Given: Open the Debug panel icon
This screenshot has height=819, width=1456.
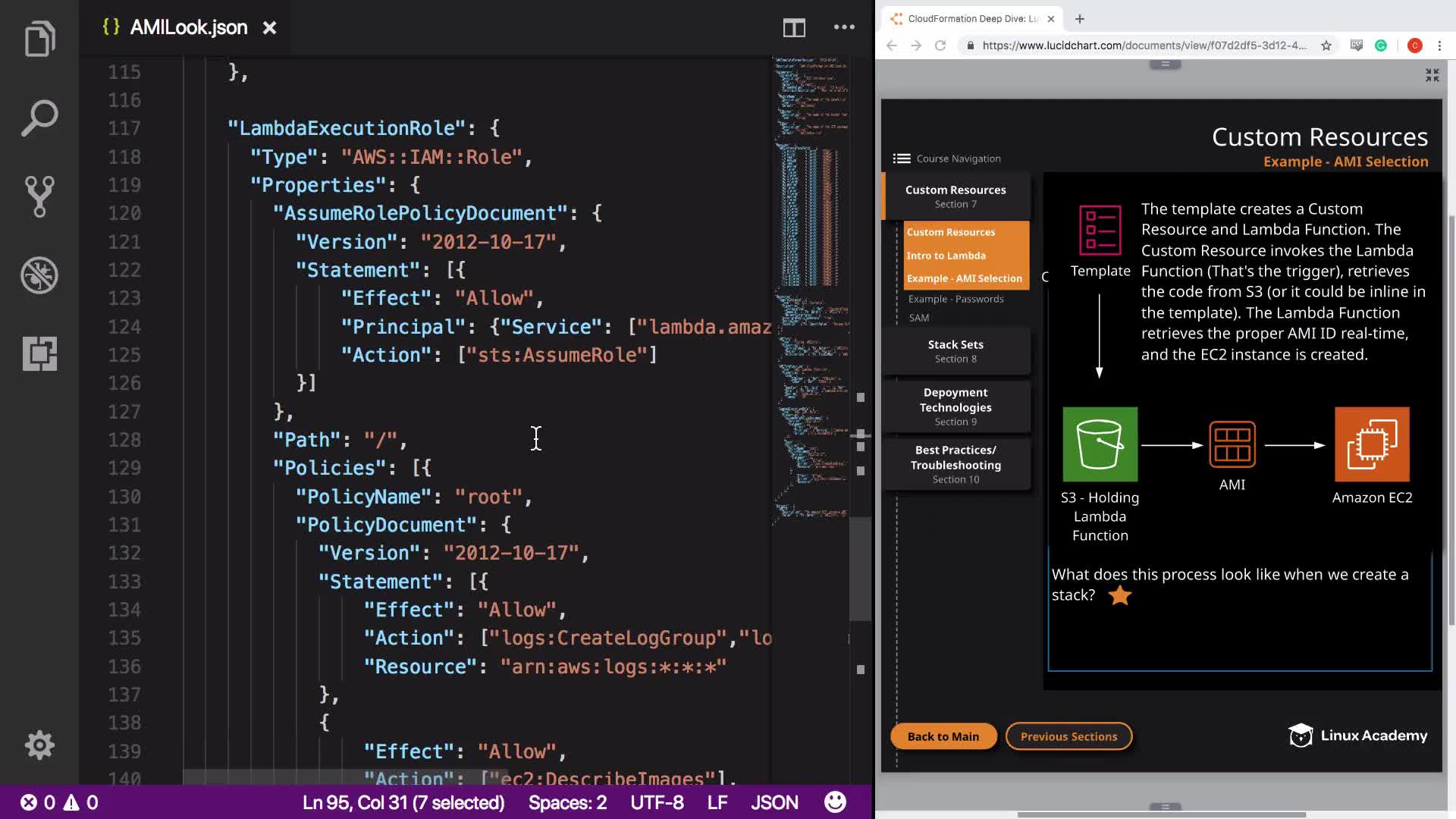Looking at the screenshot, I should 39,275.
